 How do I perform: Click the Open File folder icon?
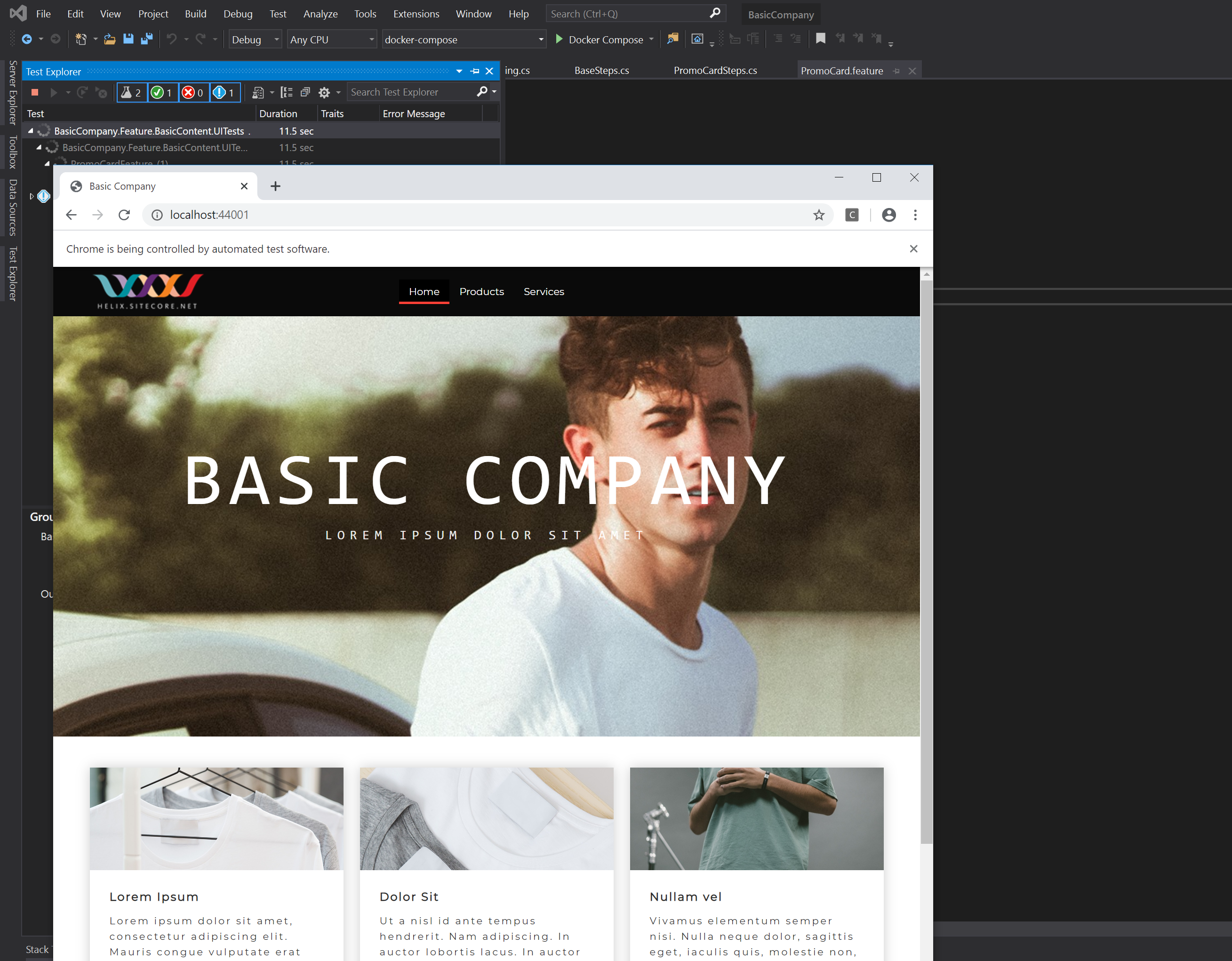110,39
